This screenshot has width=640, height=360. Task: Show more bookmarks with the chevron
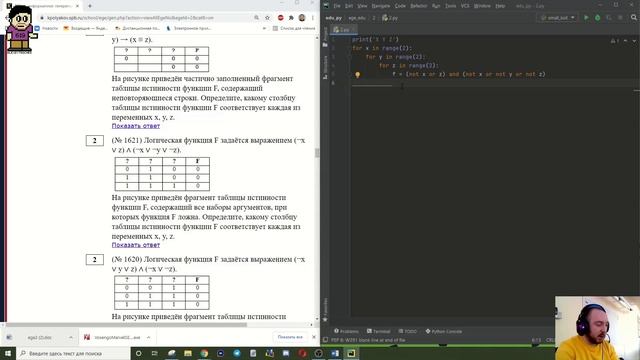tap(264, 29)
